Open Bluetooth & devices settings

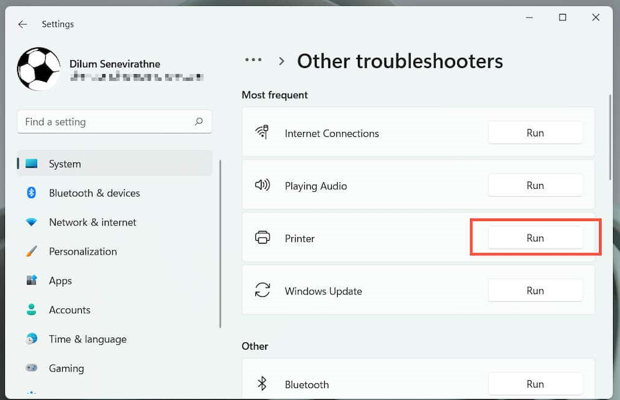tap(94, 193)
